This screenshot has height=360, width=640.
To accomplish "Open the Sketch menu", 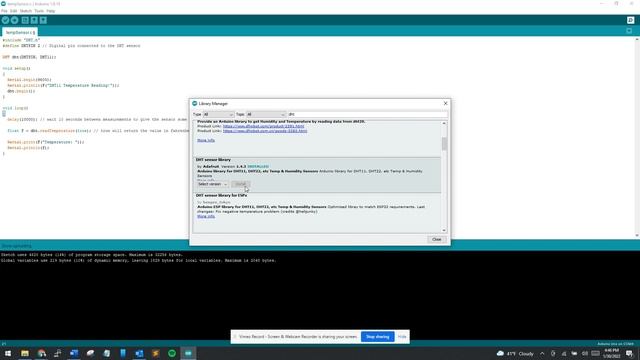I will (x=26, y=11).
